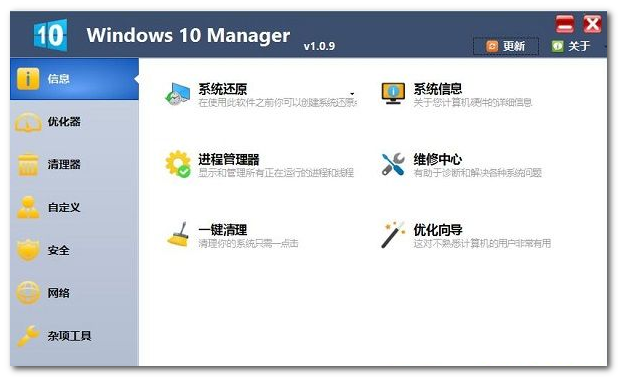Click 优化向导 title text

point(438,230)
